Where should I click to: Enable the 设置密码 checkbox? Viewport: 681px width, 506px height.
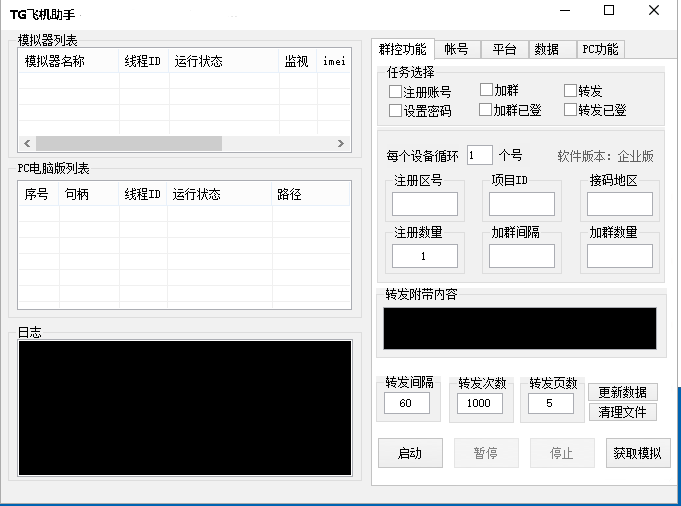[396, 111]
